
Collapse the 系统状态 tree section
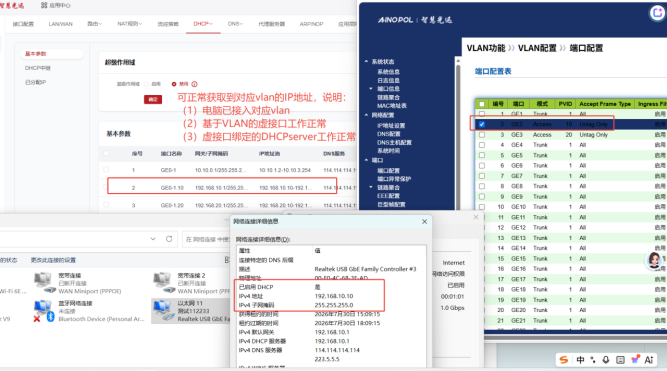coord(366,62)
